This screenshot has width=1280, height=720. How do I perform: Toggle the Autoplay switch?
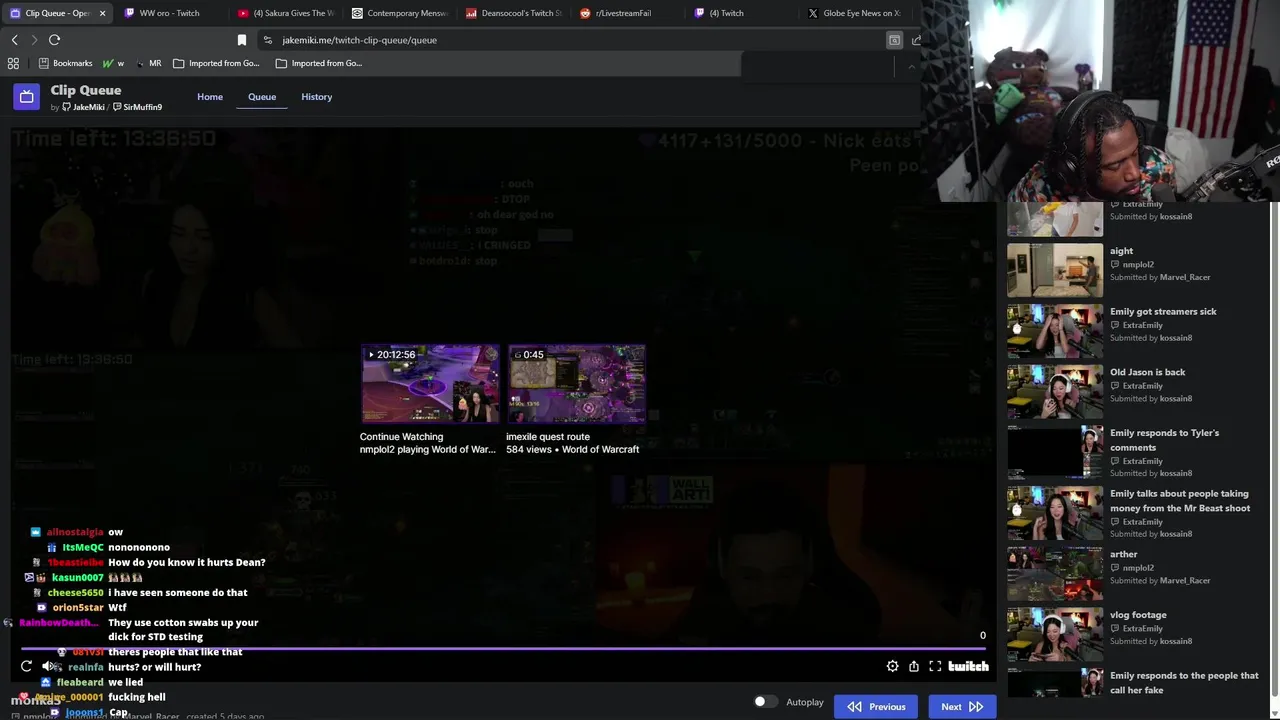click(764, 702)
